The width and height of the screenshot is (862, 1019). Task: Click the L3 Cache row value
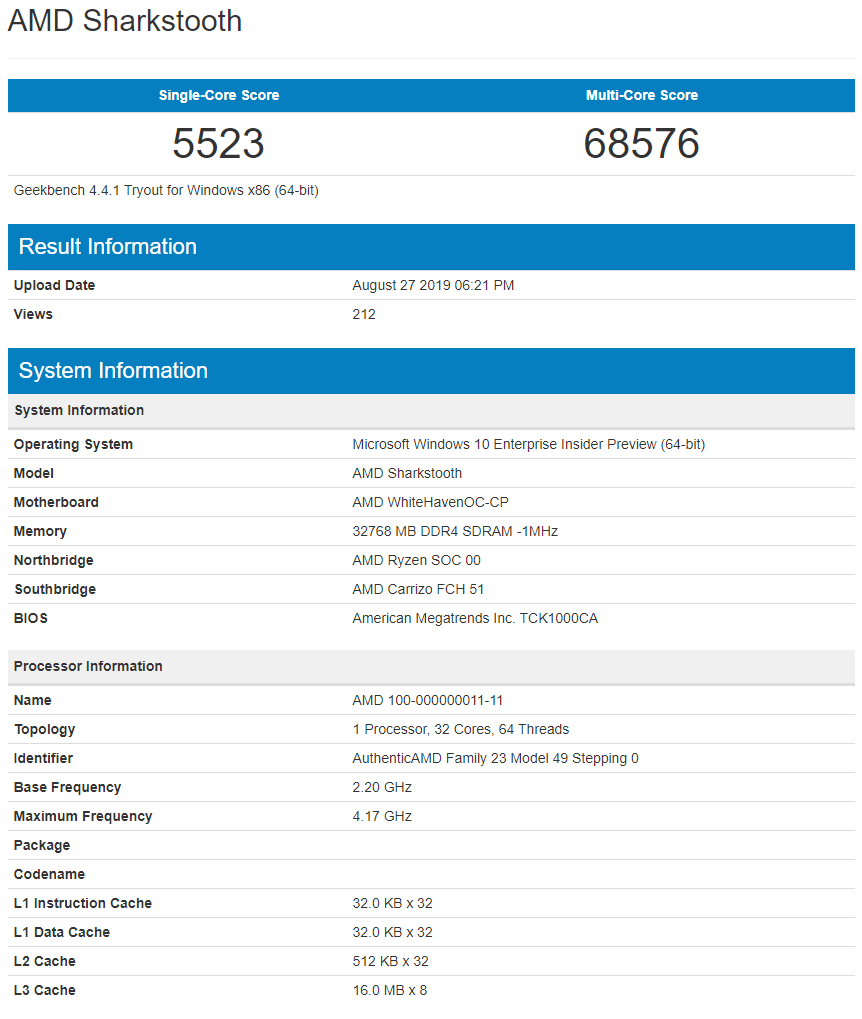tap(390, 990)
